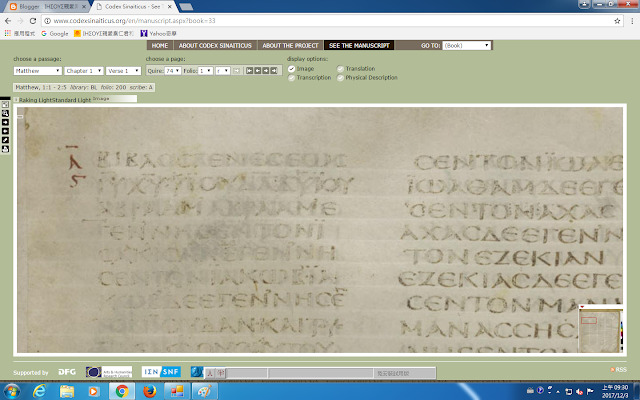Viewport: 640px width, 400px height.
Task: Close the Blogger browser tab
Action: click(x=84, y=7)
